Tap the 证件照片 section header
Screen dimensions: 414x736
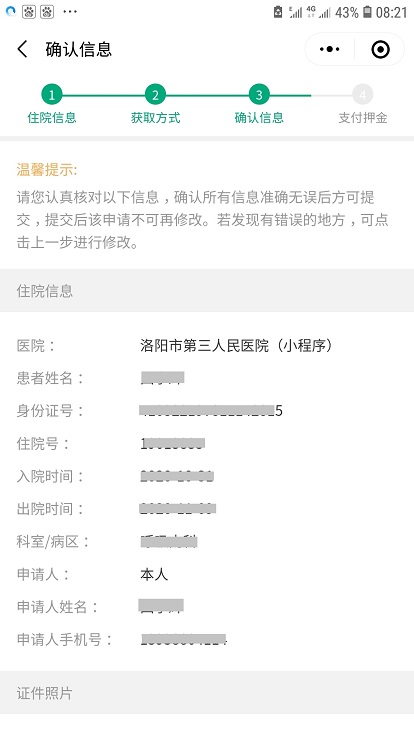pyautogui.click(x=207, y=693)
